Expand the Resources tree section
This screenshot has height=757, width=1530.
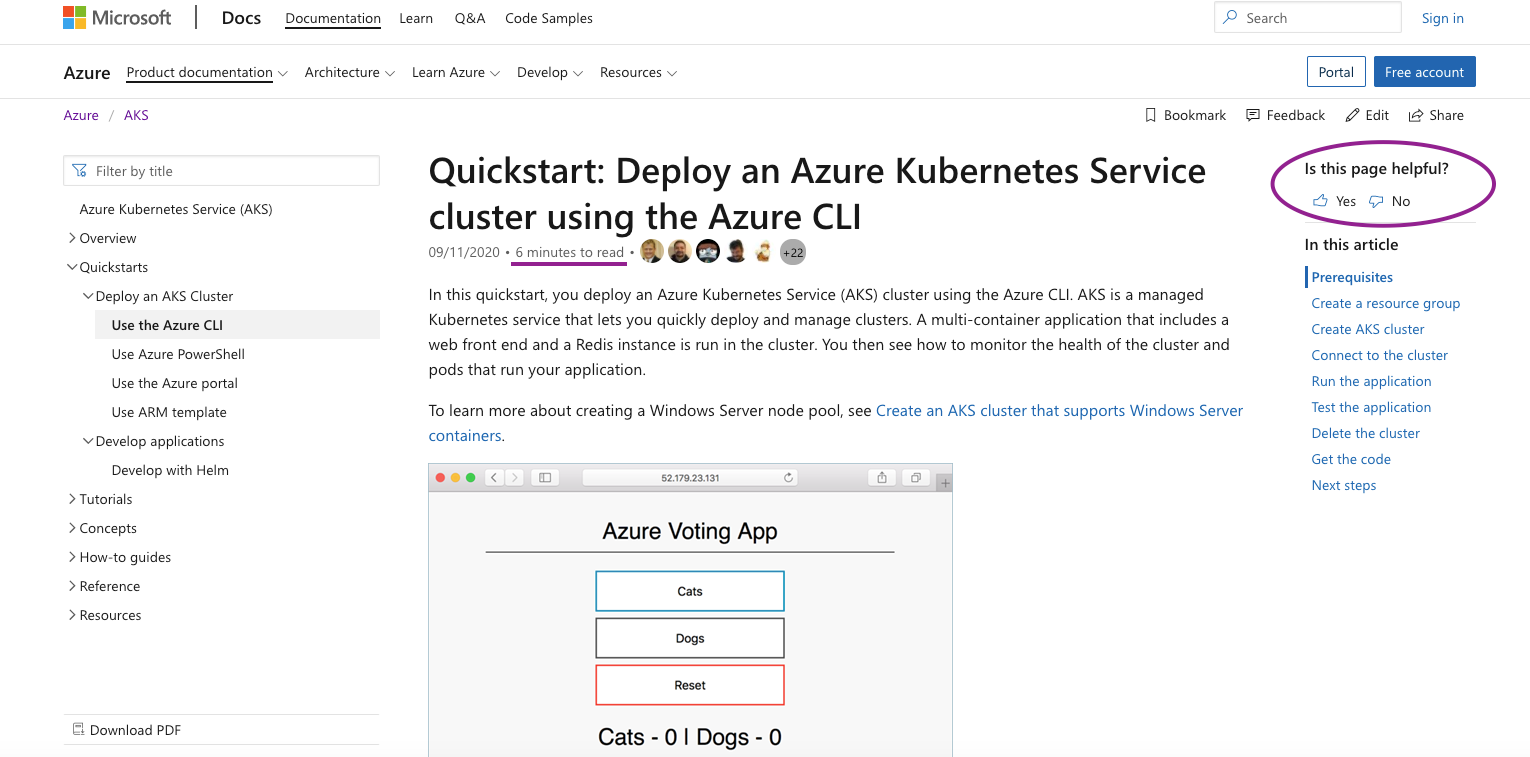click(x=72, y=615)
